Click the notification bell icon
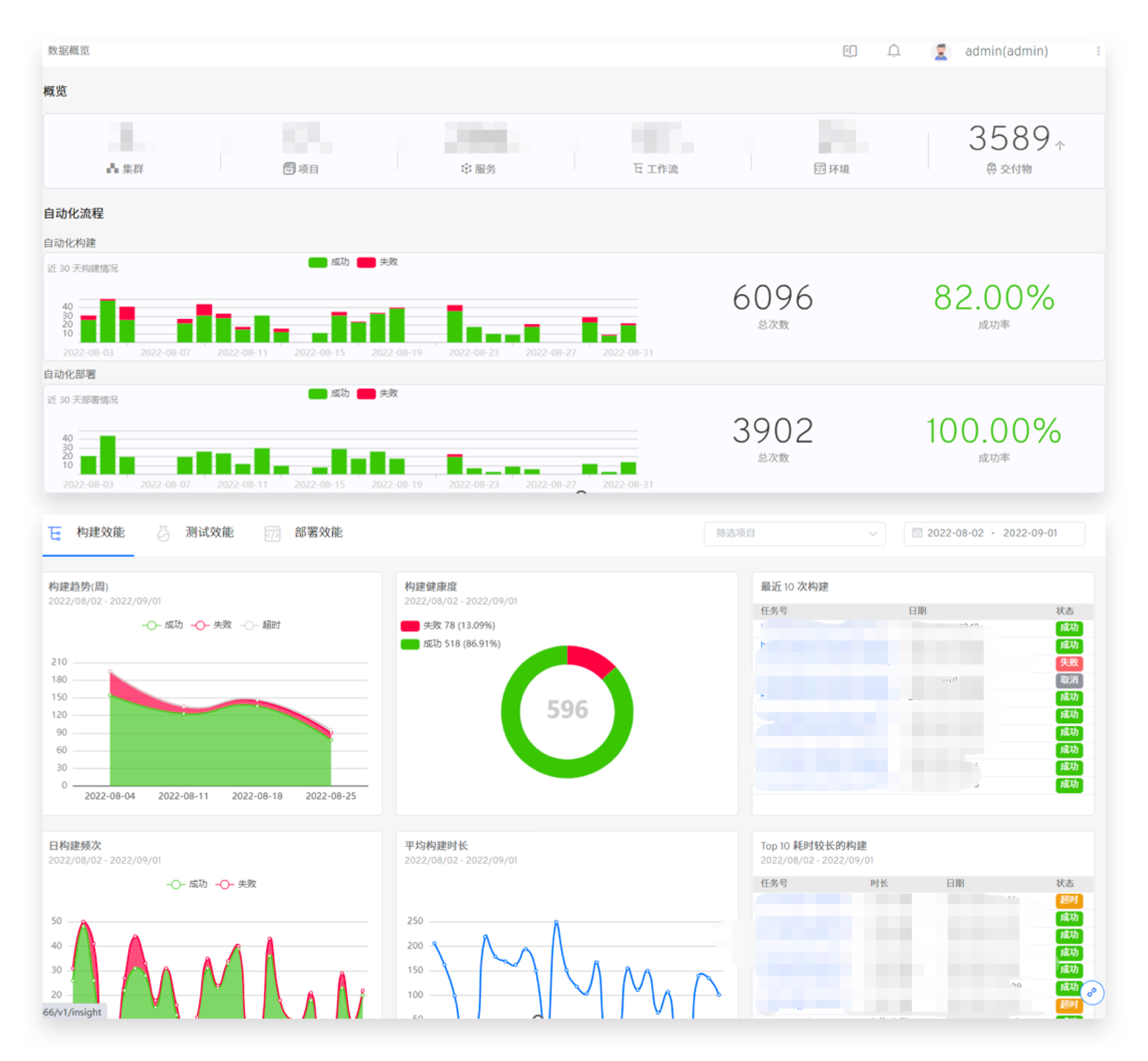The width and height of the screenshot is (1148, 1061). click(894, 51)
